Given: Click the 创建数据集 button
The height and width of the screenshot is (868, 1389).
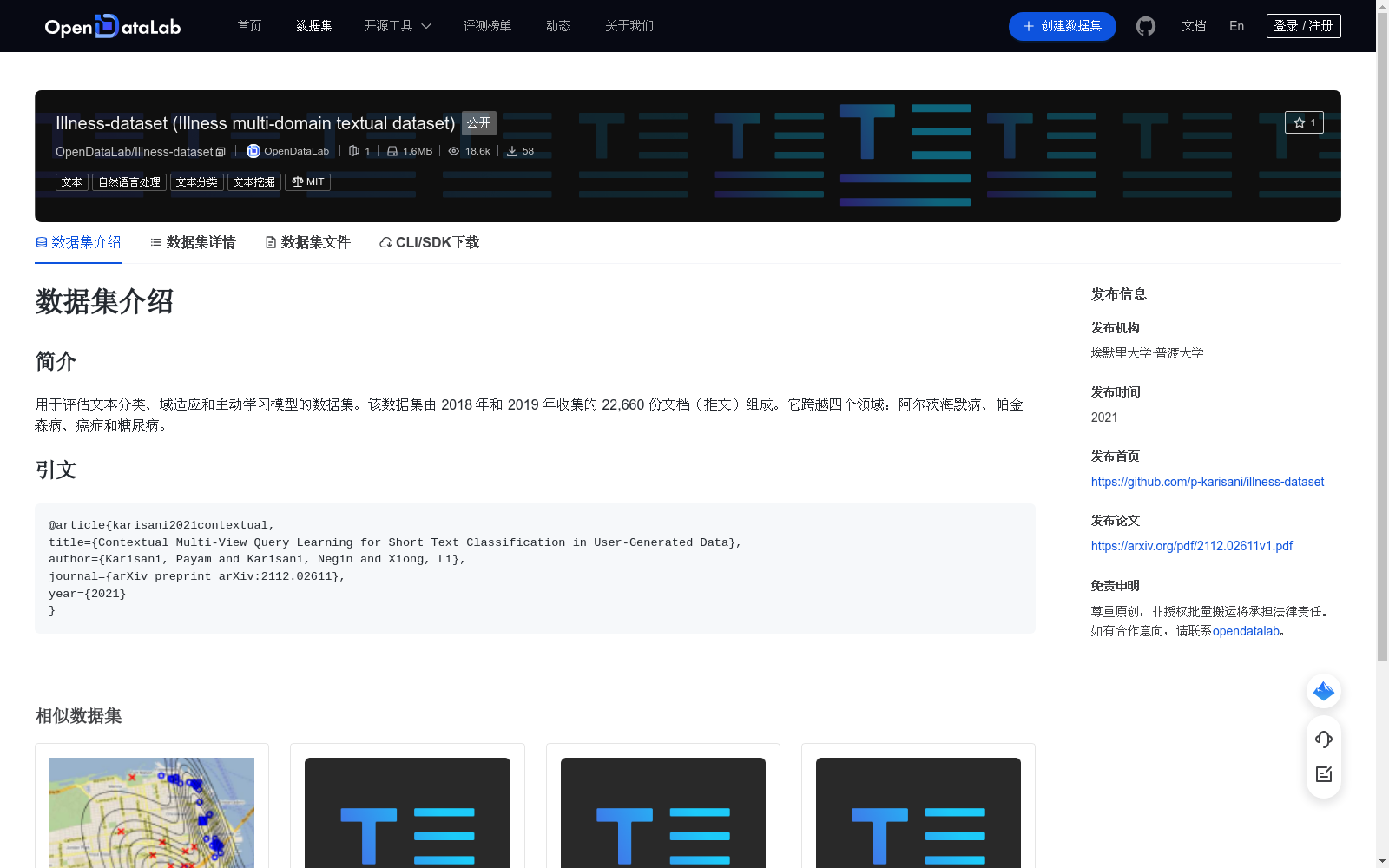Looking at the screenshot, I should [x=1062, y=26].
